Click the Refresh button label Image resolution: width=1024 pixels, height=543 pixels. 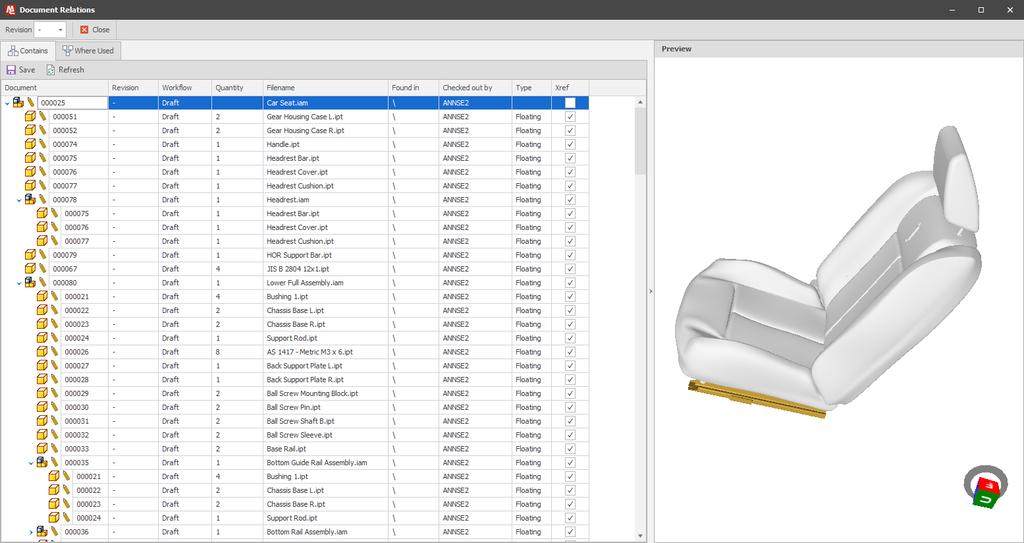[x=71, y=70]
